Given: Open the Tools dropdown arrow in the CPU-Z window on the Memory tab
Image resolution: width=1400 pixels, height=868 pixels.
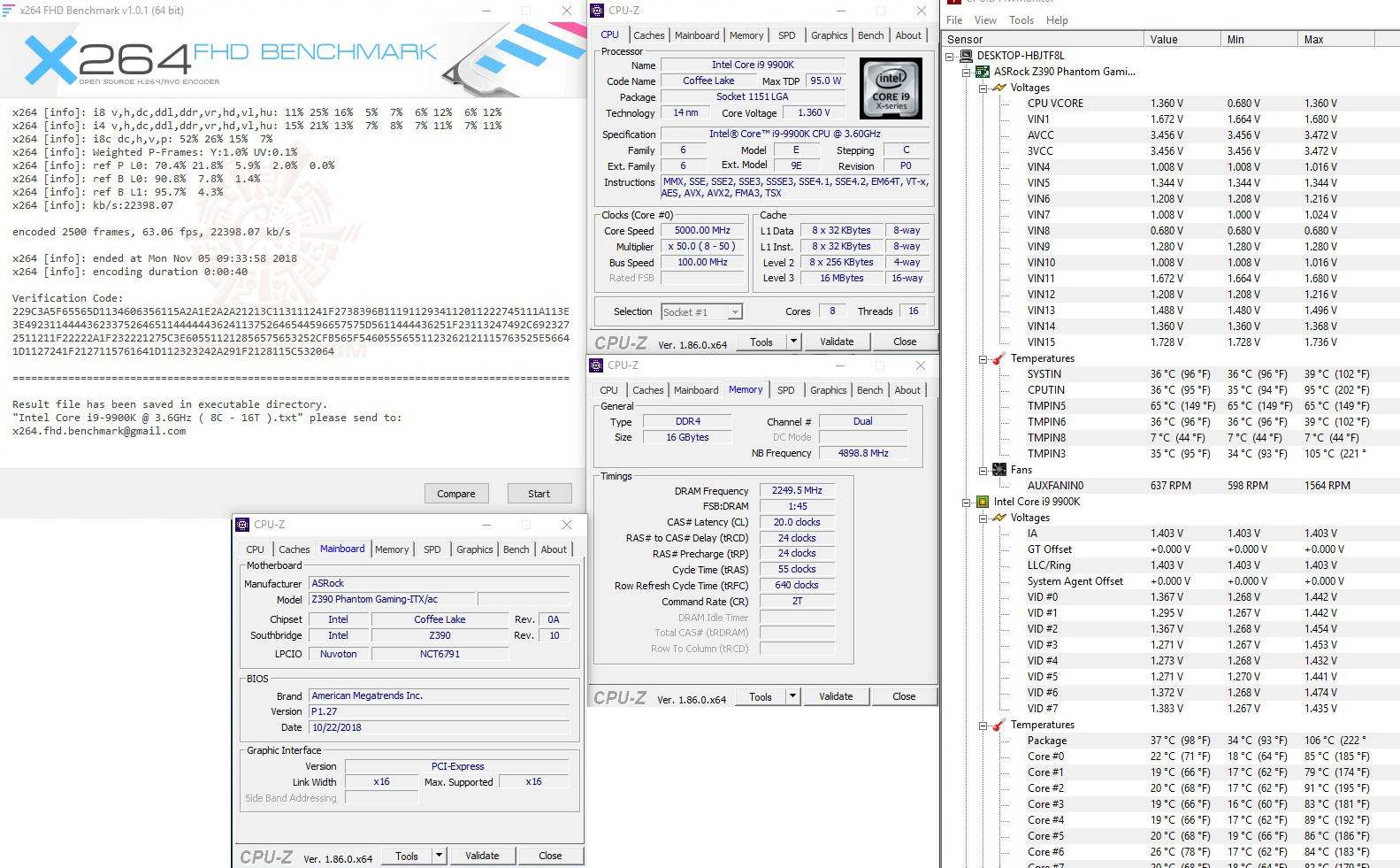Looking at the screenshot, I should point(792,696).
